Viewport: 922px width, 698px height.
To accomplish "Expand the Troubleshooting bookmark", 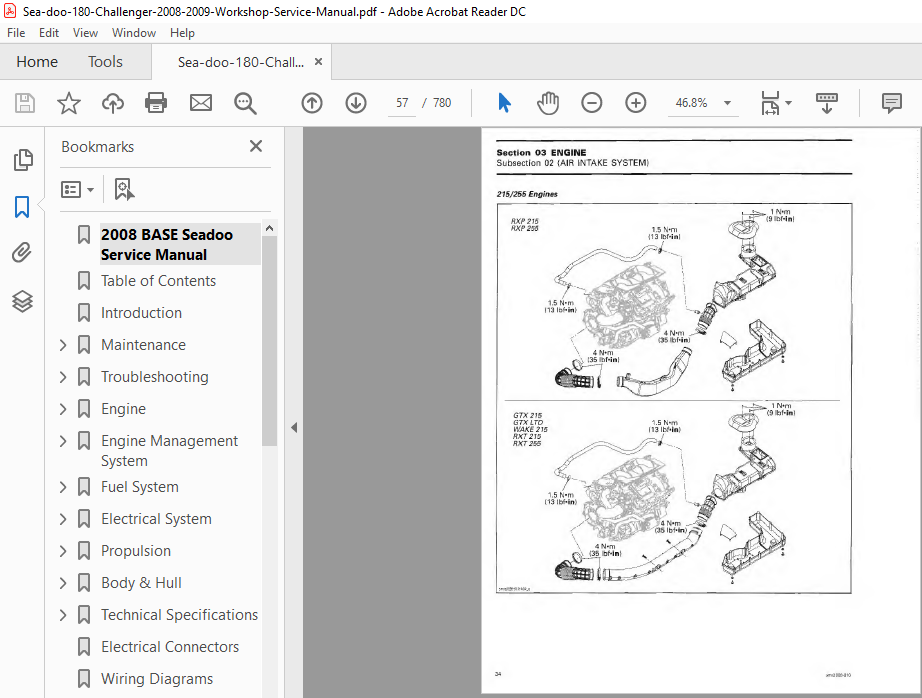I will (x=63, y=377).
